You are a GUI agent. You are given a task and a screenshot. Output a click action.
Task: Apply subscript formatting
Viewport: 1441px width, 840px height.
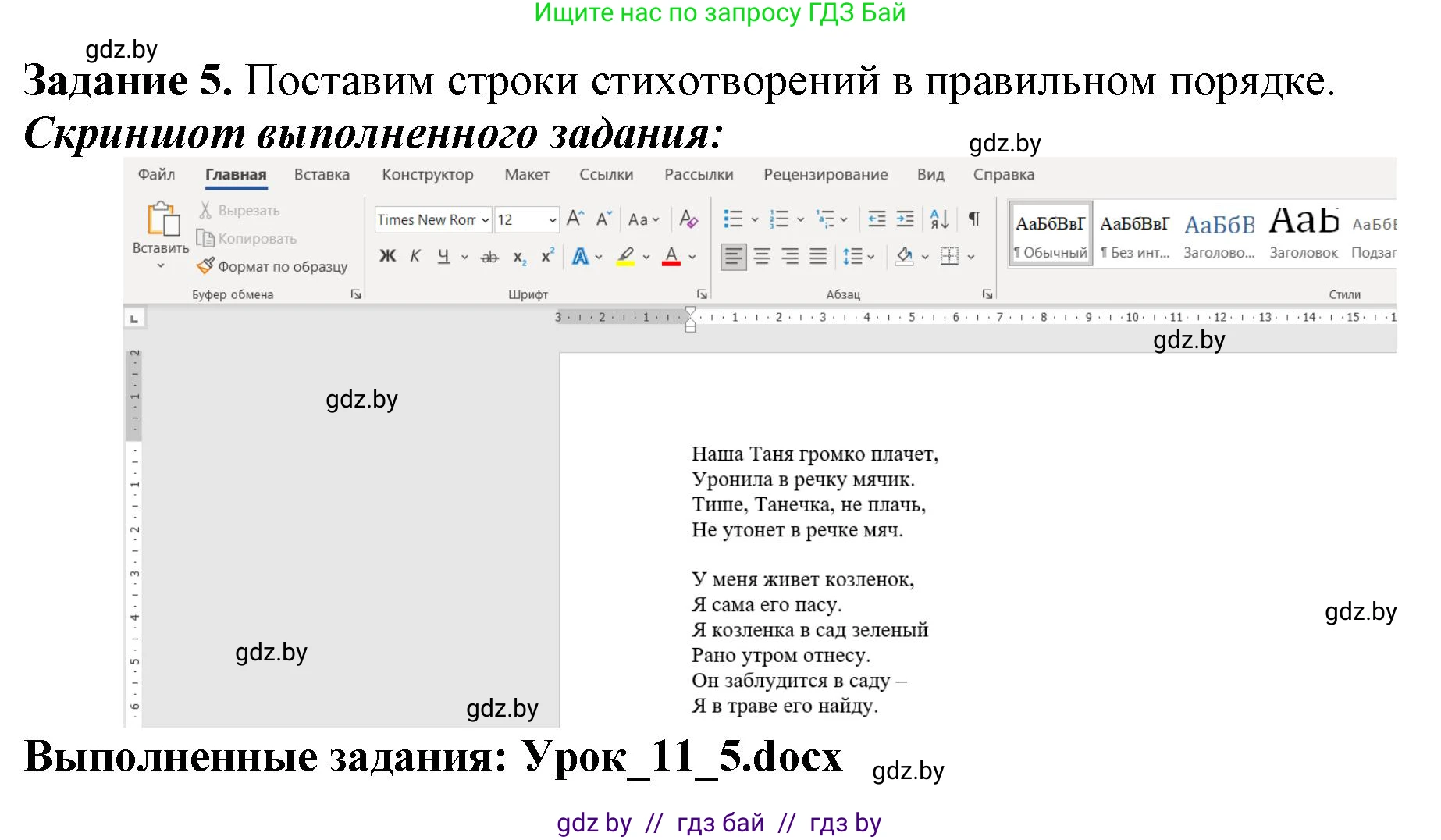pyautogui.click(x=520, y=256)
